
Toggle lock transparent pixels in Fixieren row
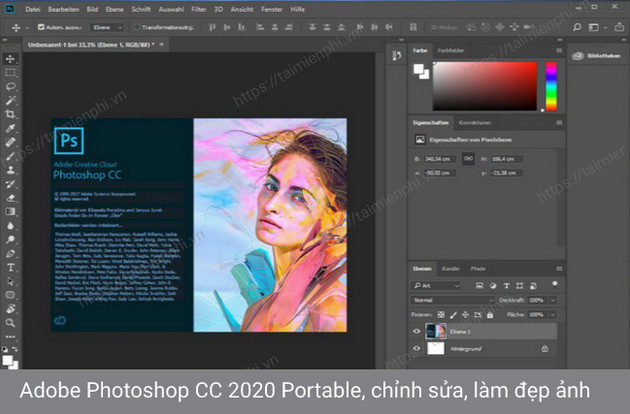coord(441,315)
